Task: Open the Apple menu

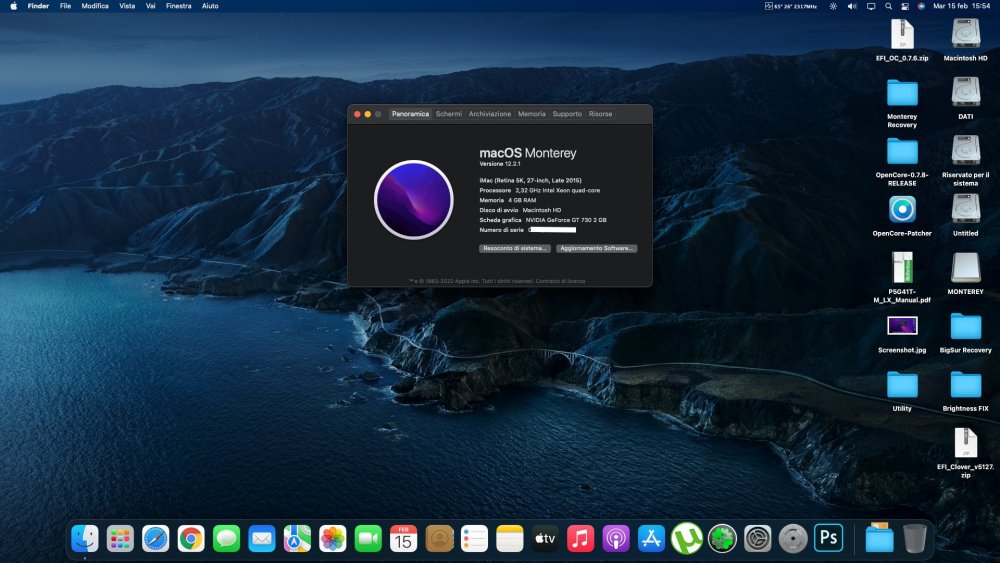Action: click(13, 6)
